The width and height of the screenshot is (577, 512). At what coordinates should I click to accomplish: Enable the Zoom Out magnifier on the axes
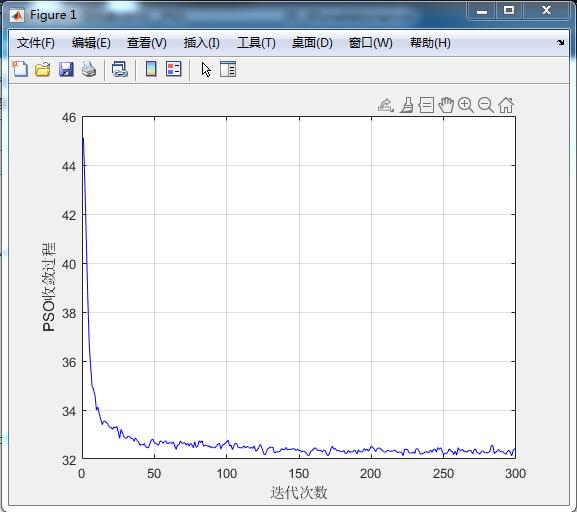(485, 105)
